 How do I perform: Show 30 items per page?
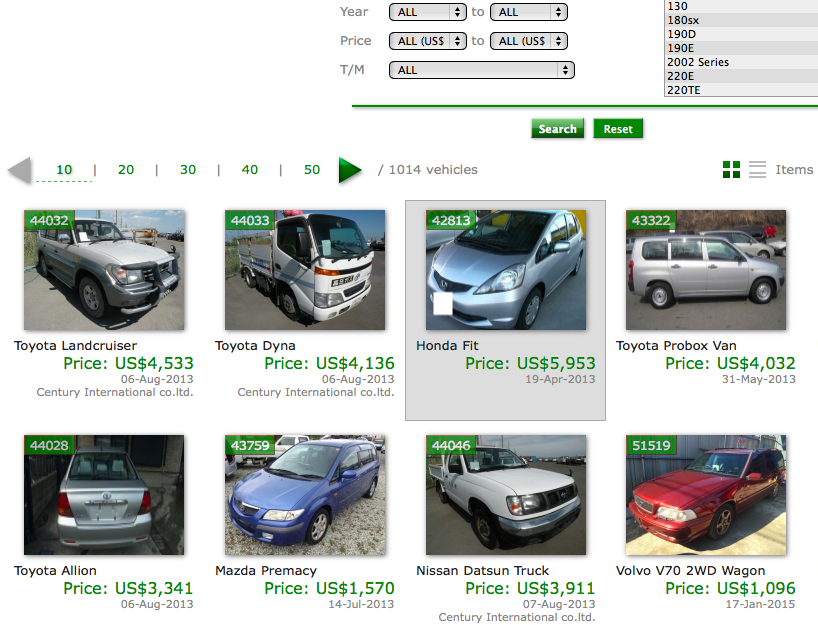(x=188, y=170)
